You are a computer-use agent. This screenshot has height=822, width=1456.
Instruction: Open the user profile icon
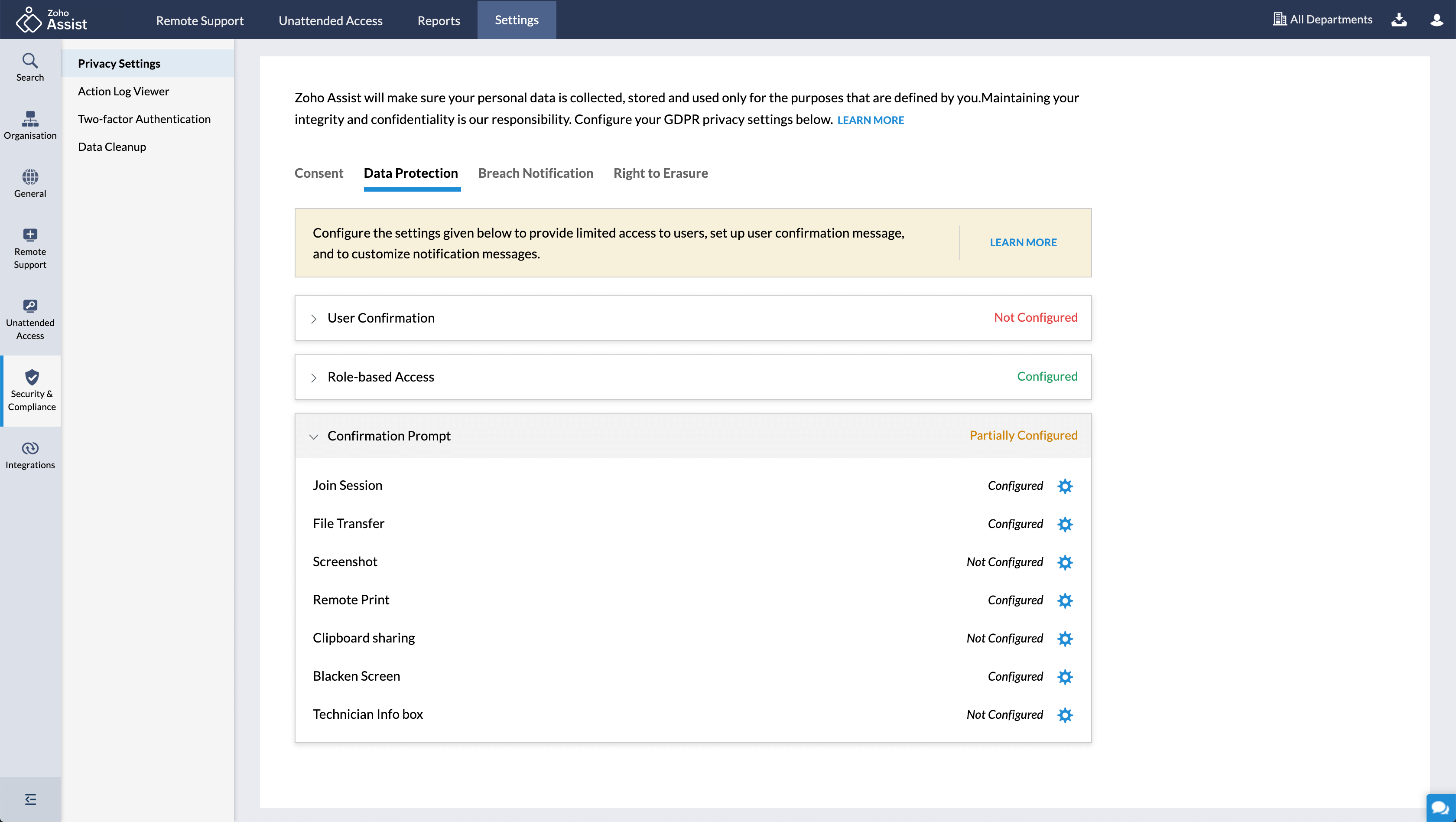(x=1436, y=20)
